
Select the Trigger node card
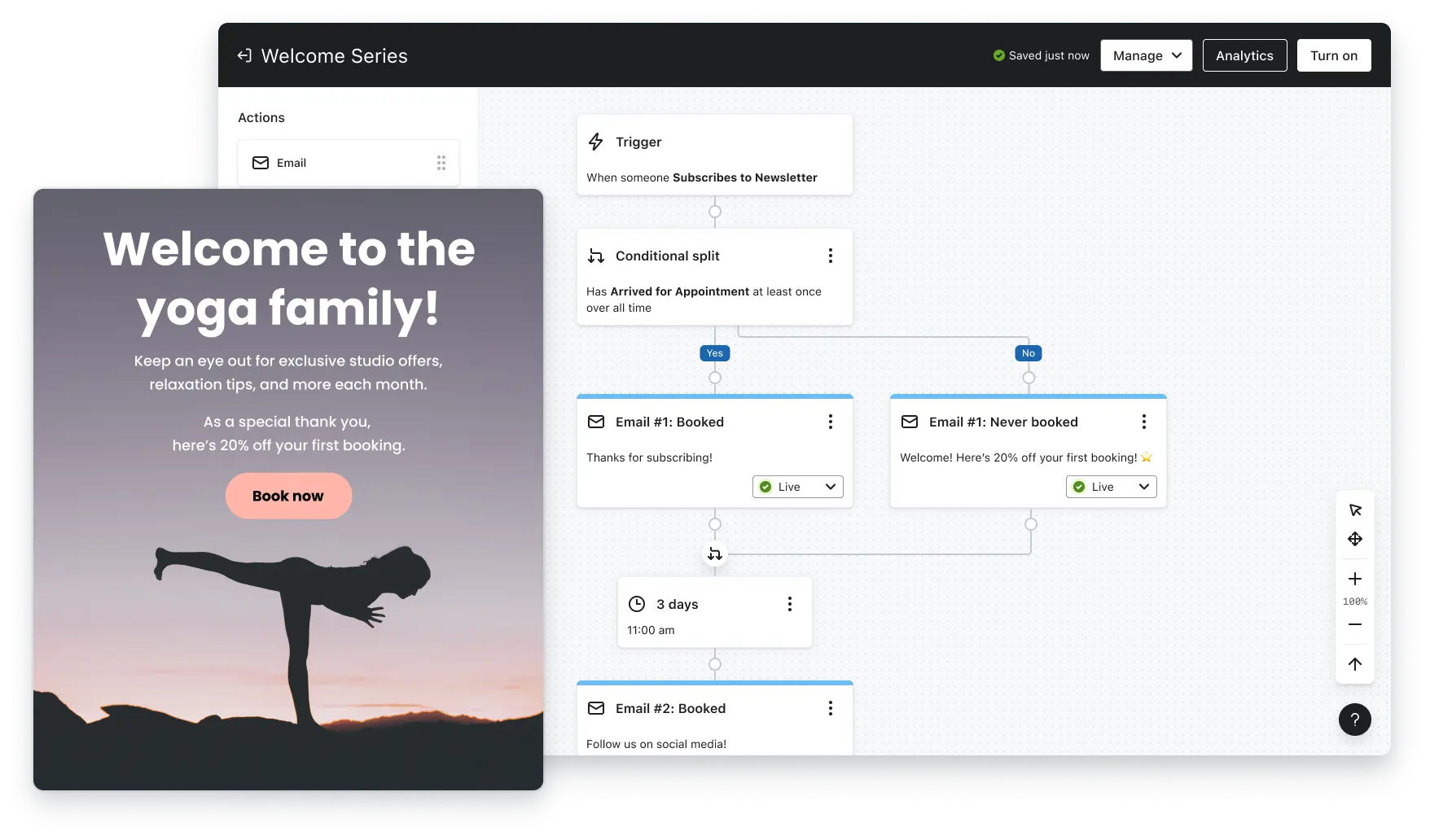714,155
